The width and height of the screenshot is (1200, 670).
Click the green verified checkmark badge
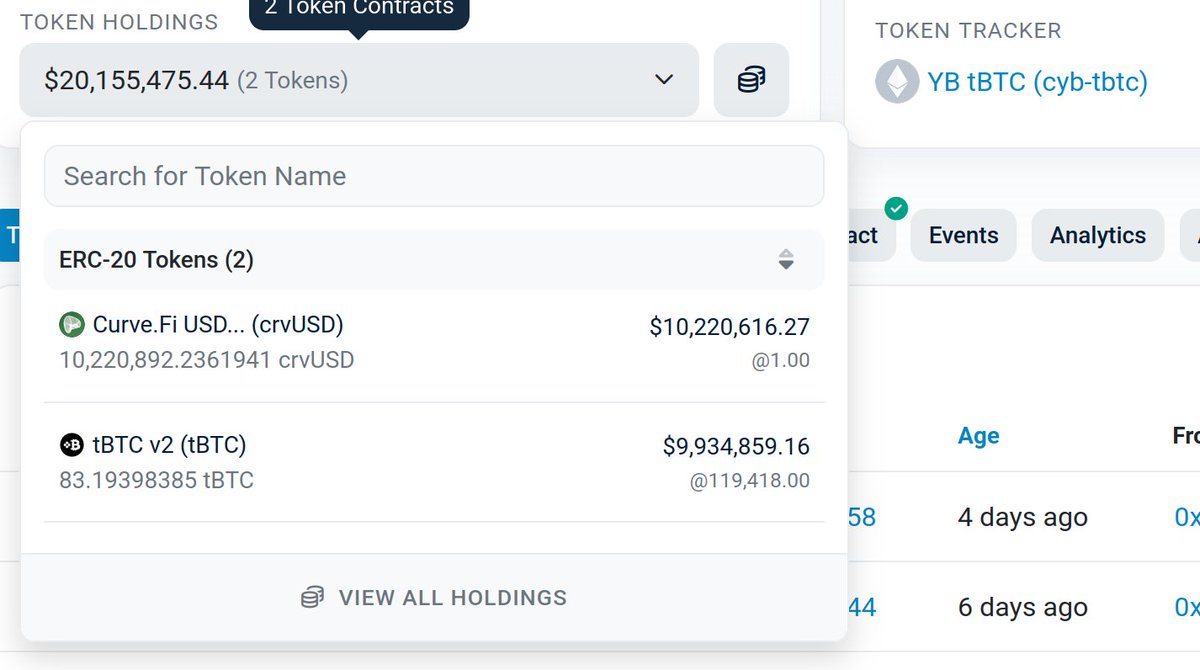tap(896, 209)
